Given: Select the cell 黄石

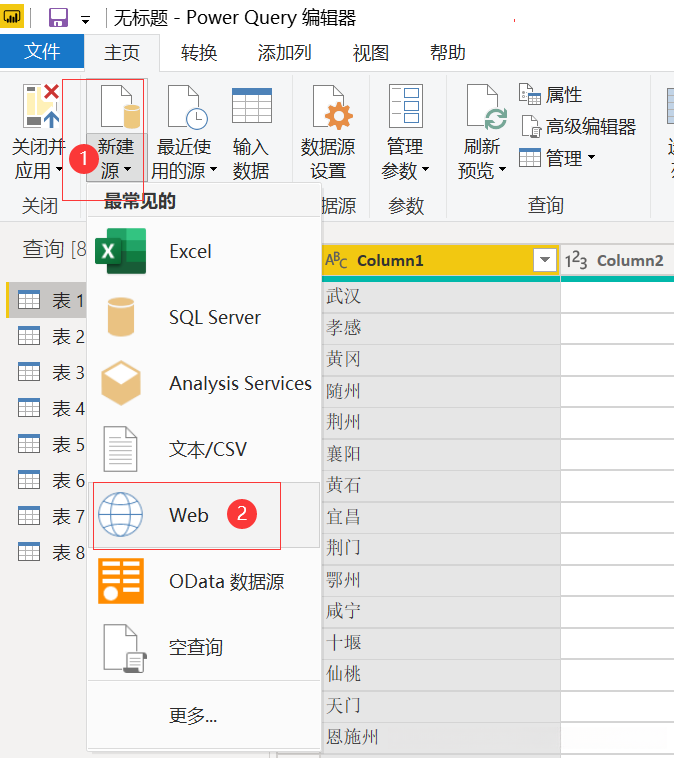Looking at the screenshot, I should pos(441,485).
